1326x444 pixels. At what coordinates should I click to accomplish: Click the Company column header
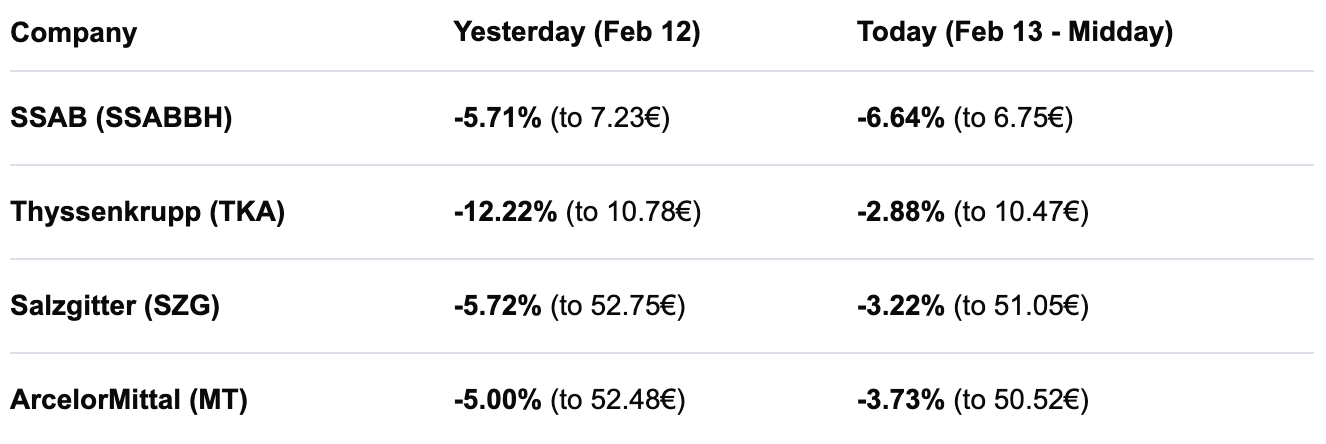pos(73,33)
